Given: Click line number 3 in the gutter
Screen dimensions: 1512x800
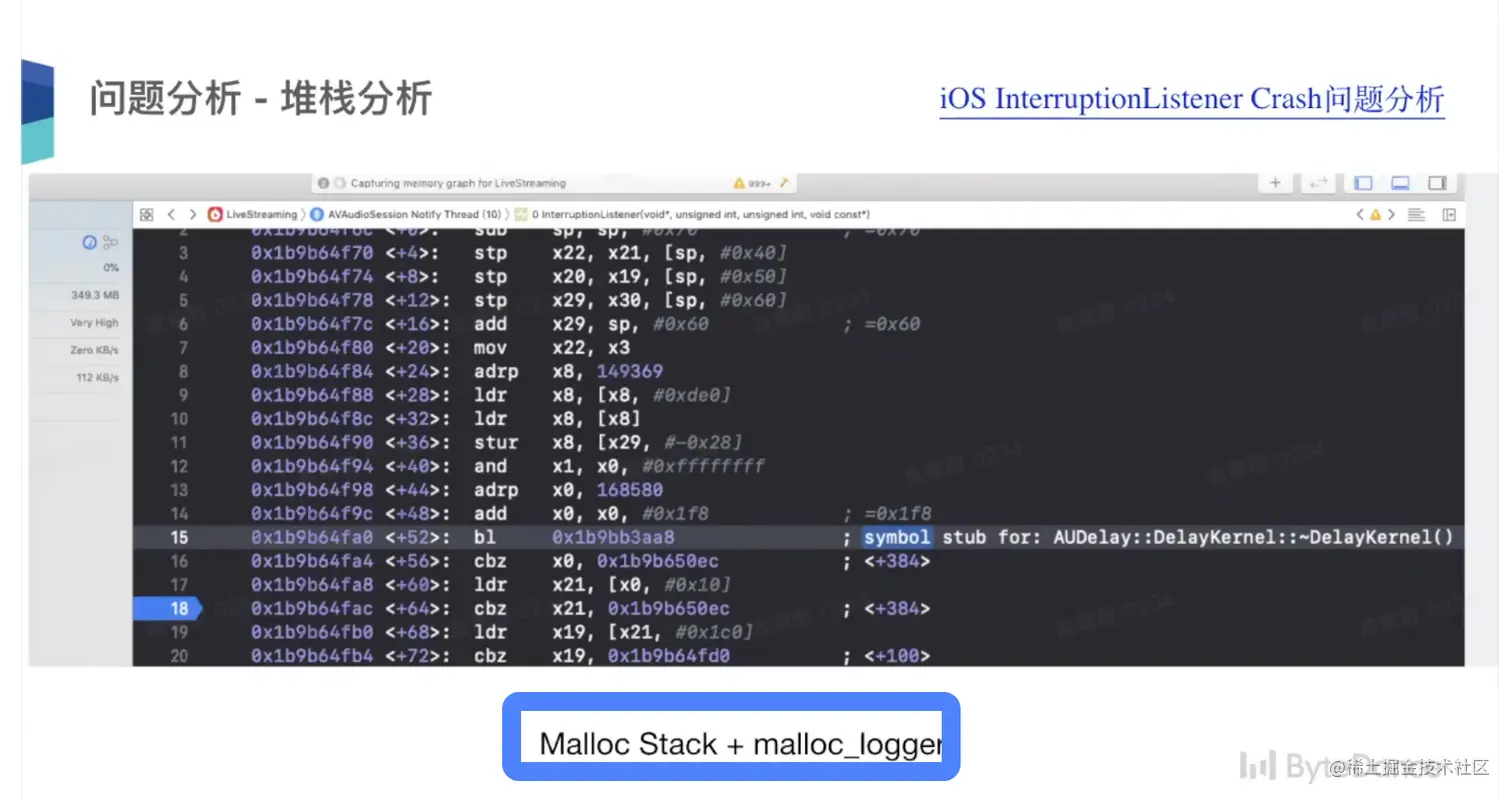Looking at the screenshot, I should [x=183, y=253].
